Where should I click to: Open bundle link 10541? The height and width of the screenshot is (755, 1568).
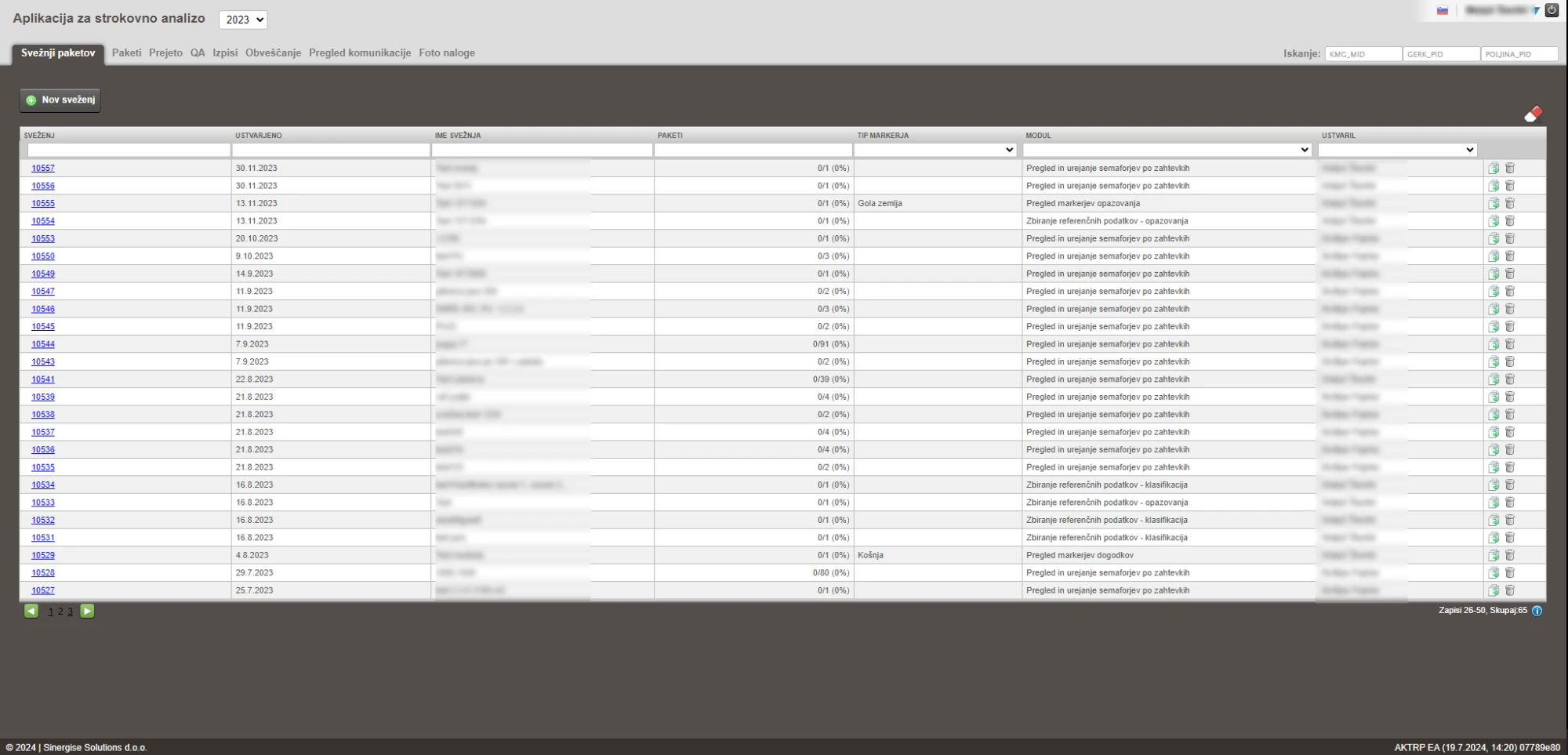point(43,379)
